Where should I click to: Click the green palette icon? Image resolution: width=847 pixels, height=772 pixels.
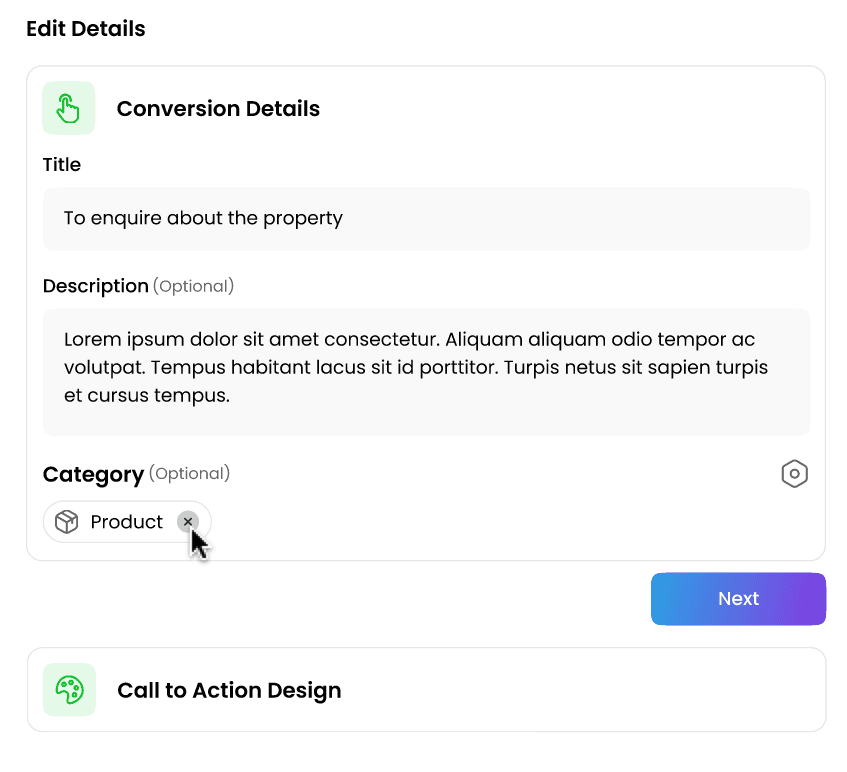click(x=69, y=690)
